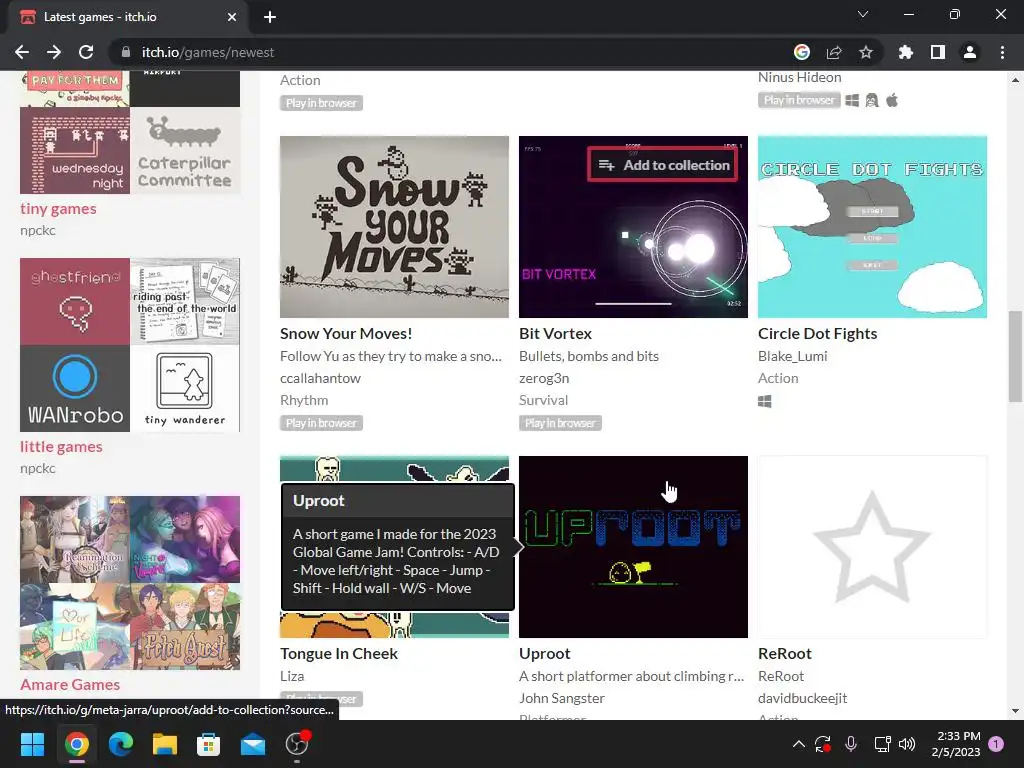
Task: Open the Circle Dot Fights title link
Action: [818, 334]
